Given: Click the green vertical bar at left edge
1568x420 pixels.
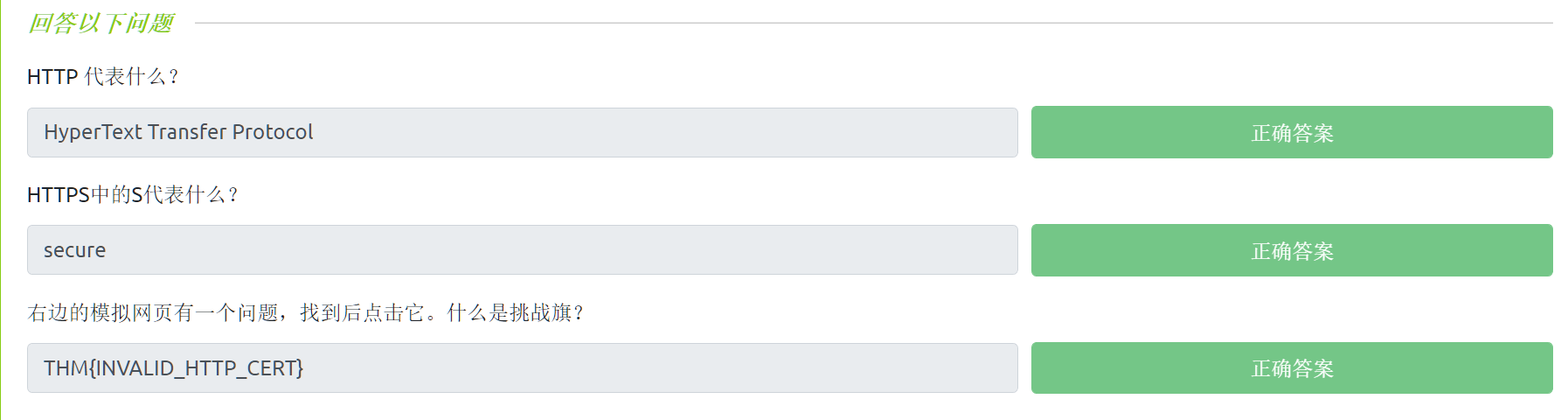Looking at the screenshot, I should coord(2,210).
